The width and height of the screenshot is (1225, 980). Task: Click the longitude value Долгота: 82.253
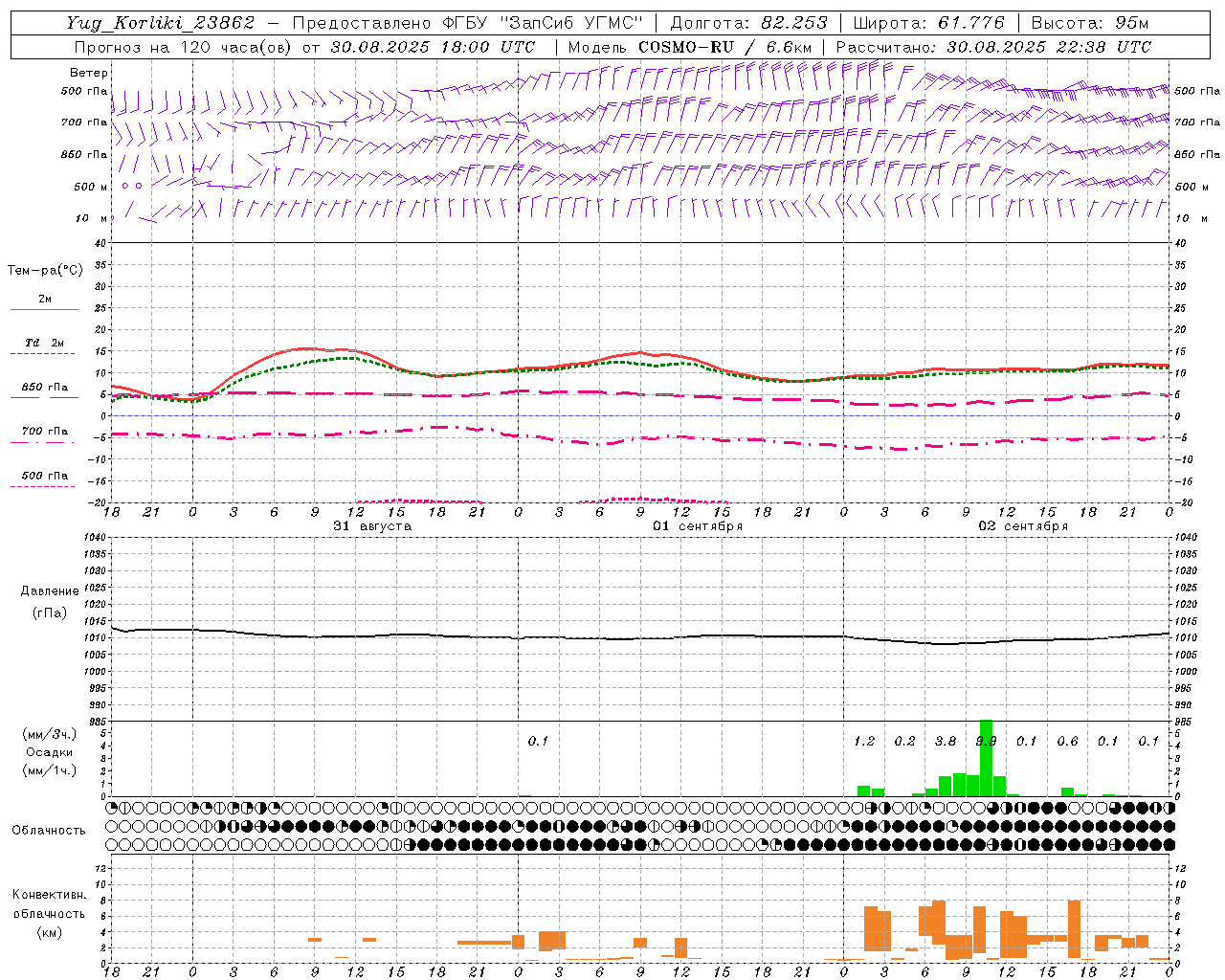pos(749,23)
